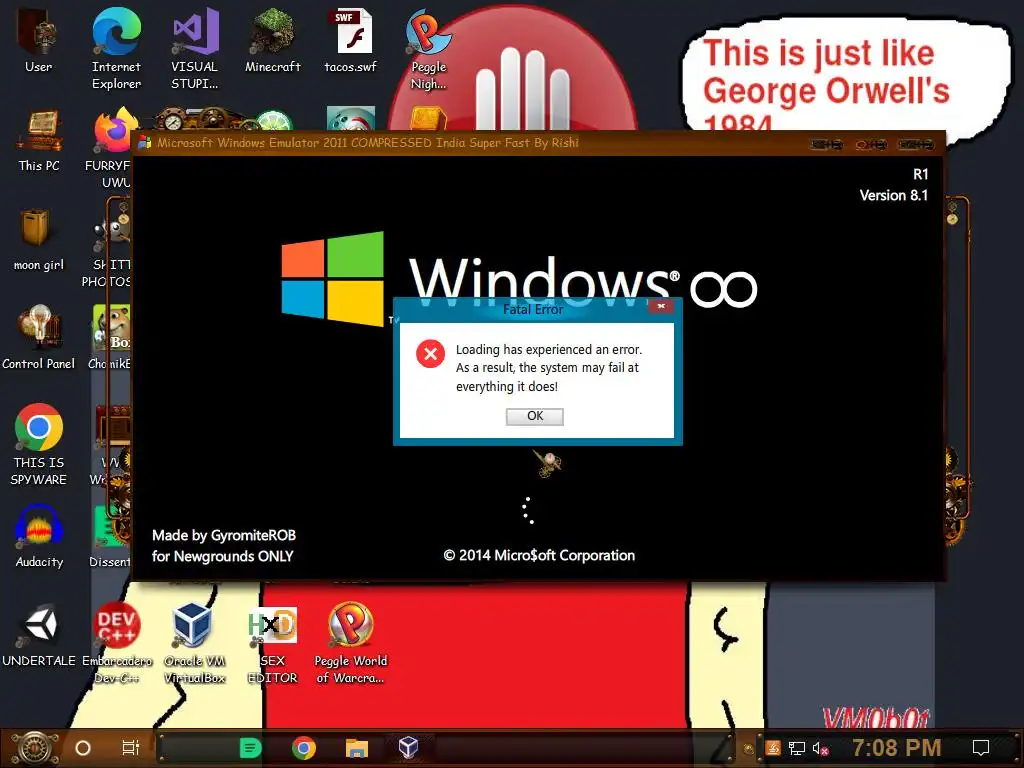This screenshot has height=768, width=1024.
Task: Click the 7:08 PM clock
Action: [897, 748]
